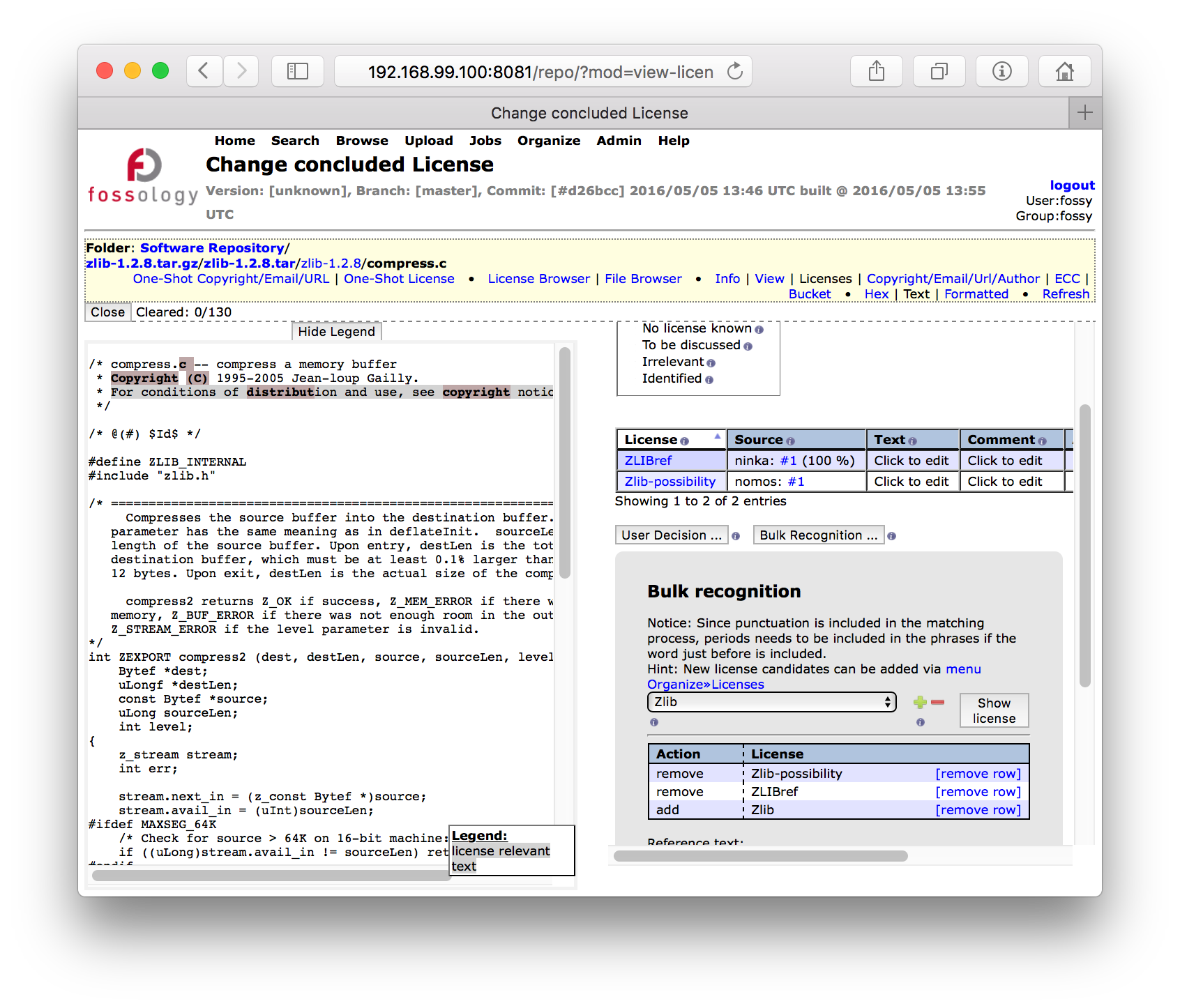Screen dimensions: 1180x1008
Task: Go back to previous page in Safari
Action: (204, 71)
